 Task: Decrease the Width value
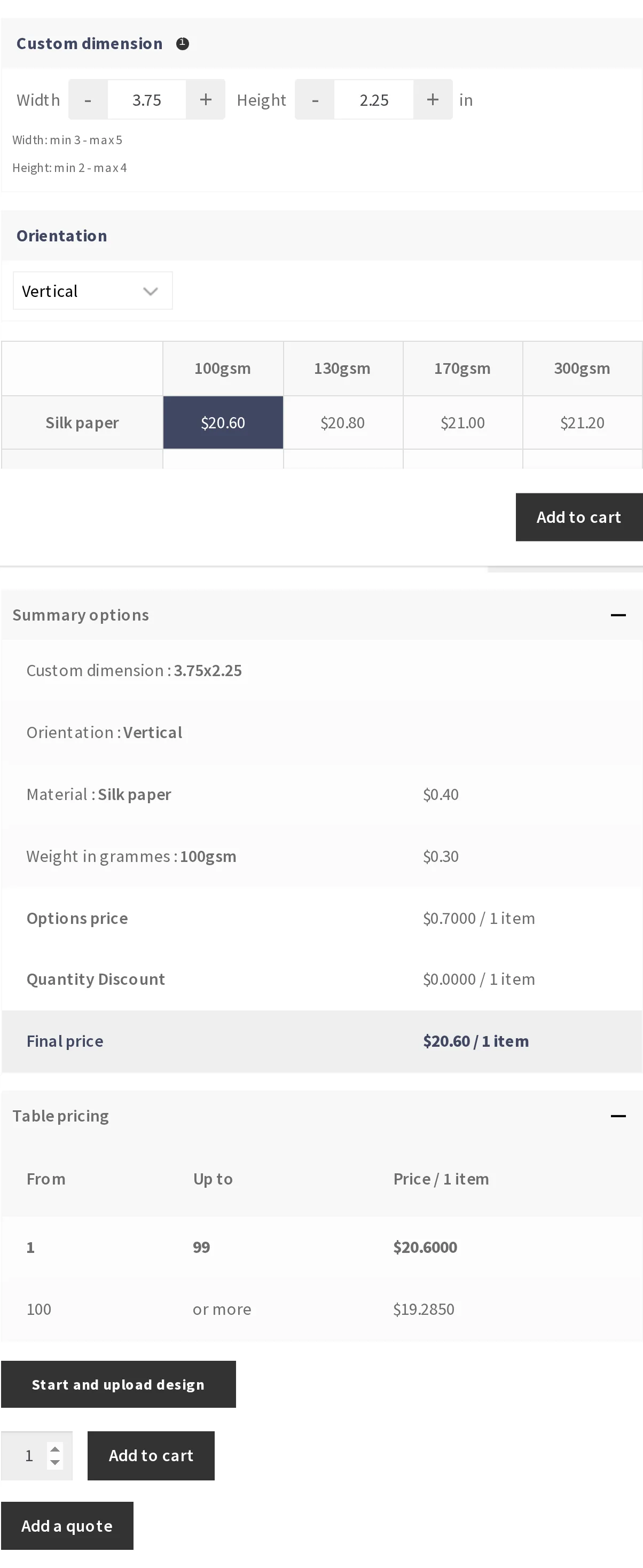(88, 100)
